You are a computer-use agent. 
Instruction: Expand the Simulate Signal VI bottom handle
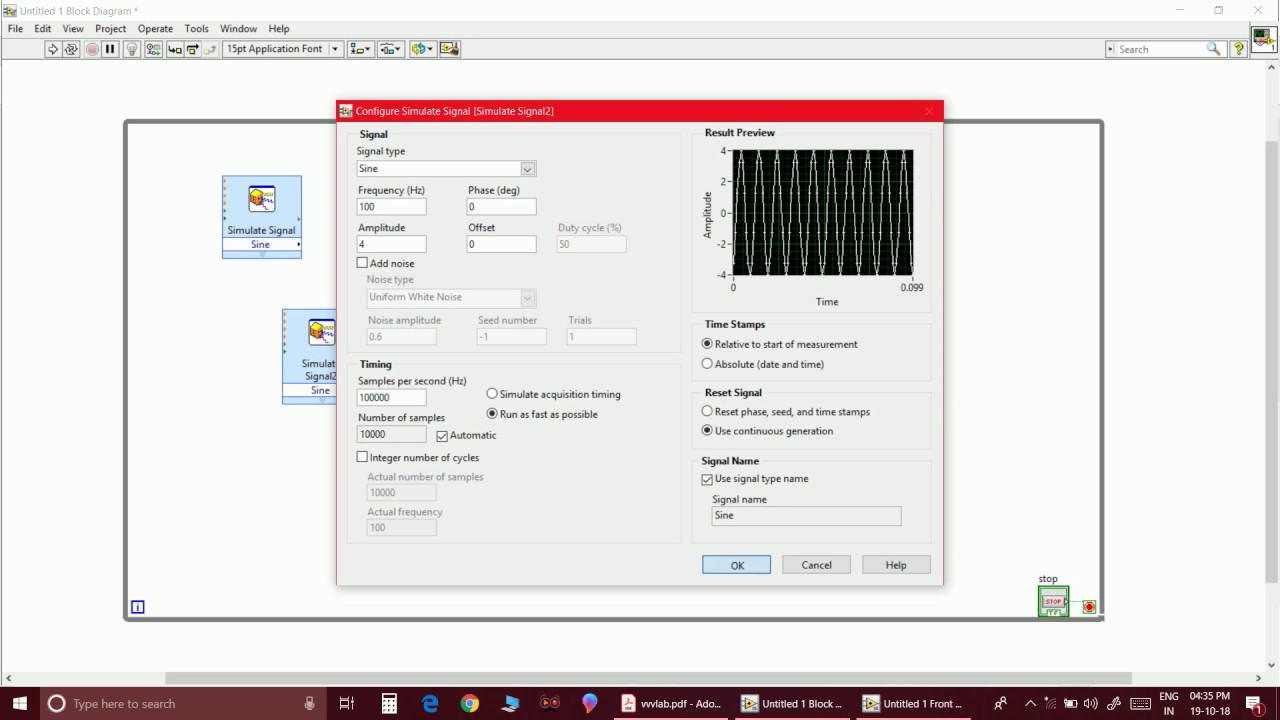(262, 255)
